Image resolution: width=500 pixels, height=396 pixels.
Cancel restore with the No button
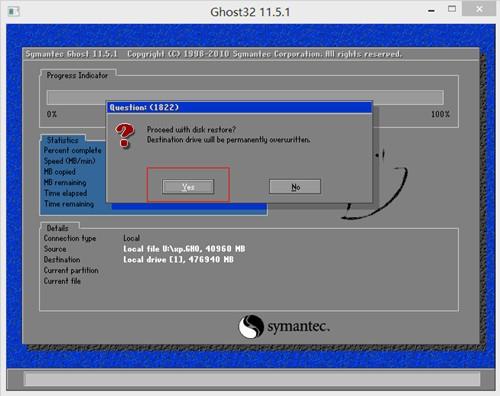pos(295,187)
